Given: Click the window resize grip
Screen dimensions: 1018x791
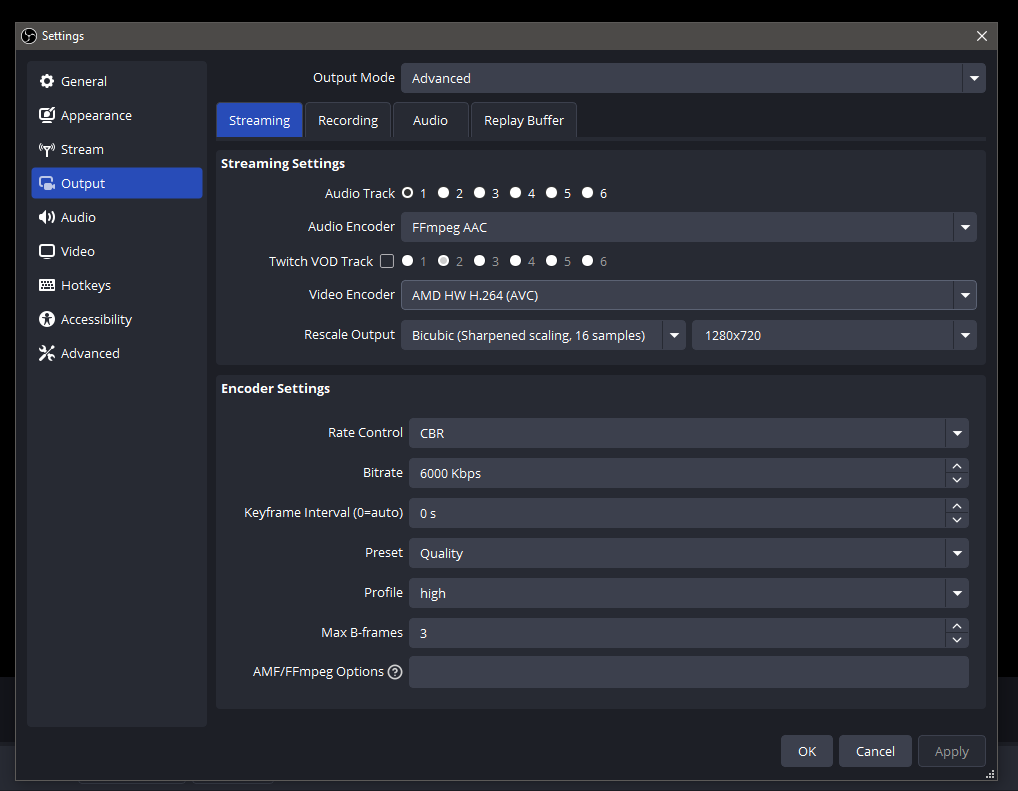Looking at the screenshot, I should [x=990, y=774].
